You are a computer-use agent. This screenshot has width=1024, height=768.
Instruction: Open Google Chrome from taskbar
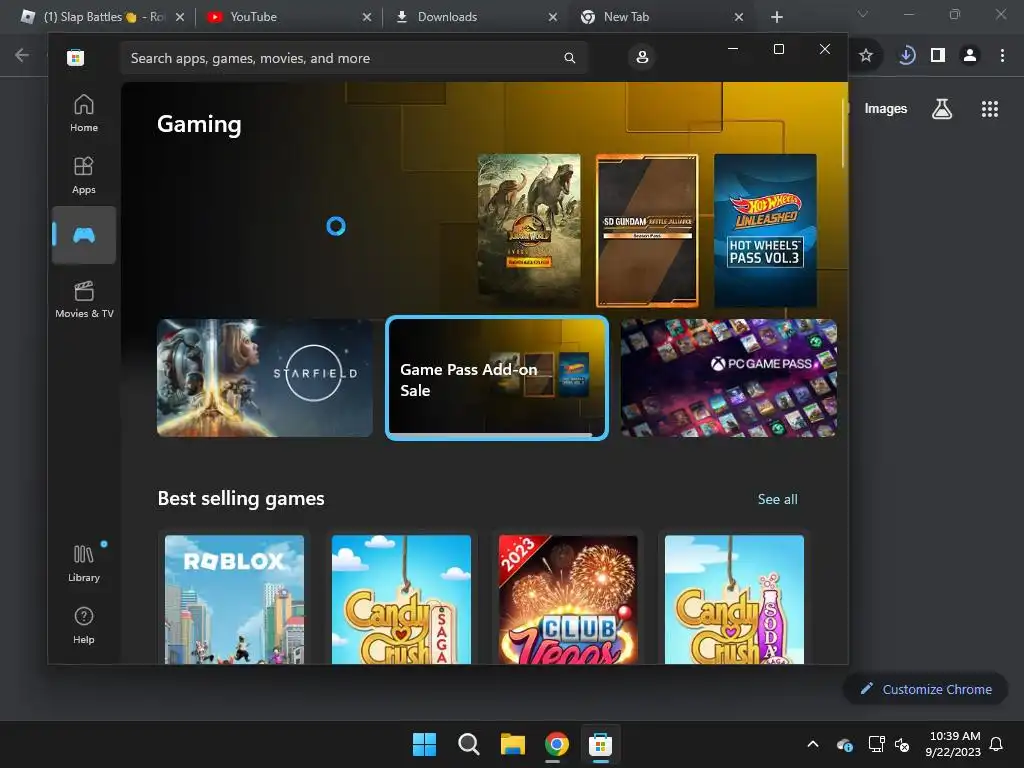556,744
